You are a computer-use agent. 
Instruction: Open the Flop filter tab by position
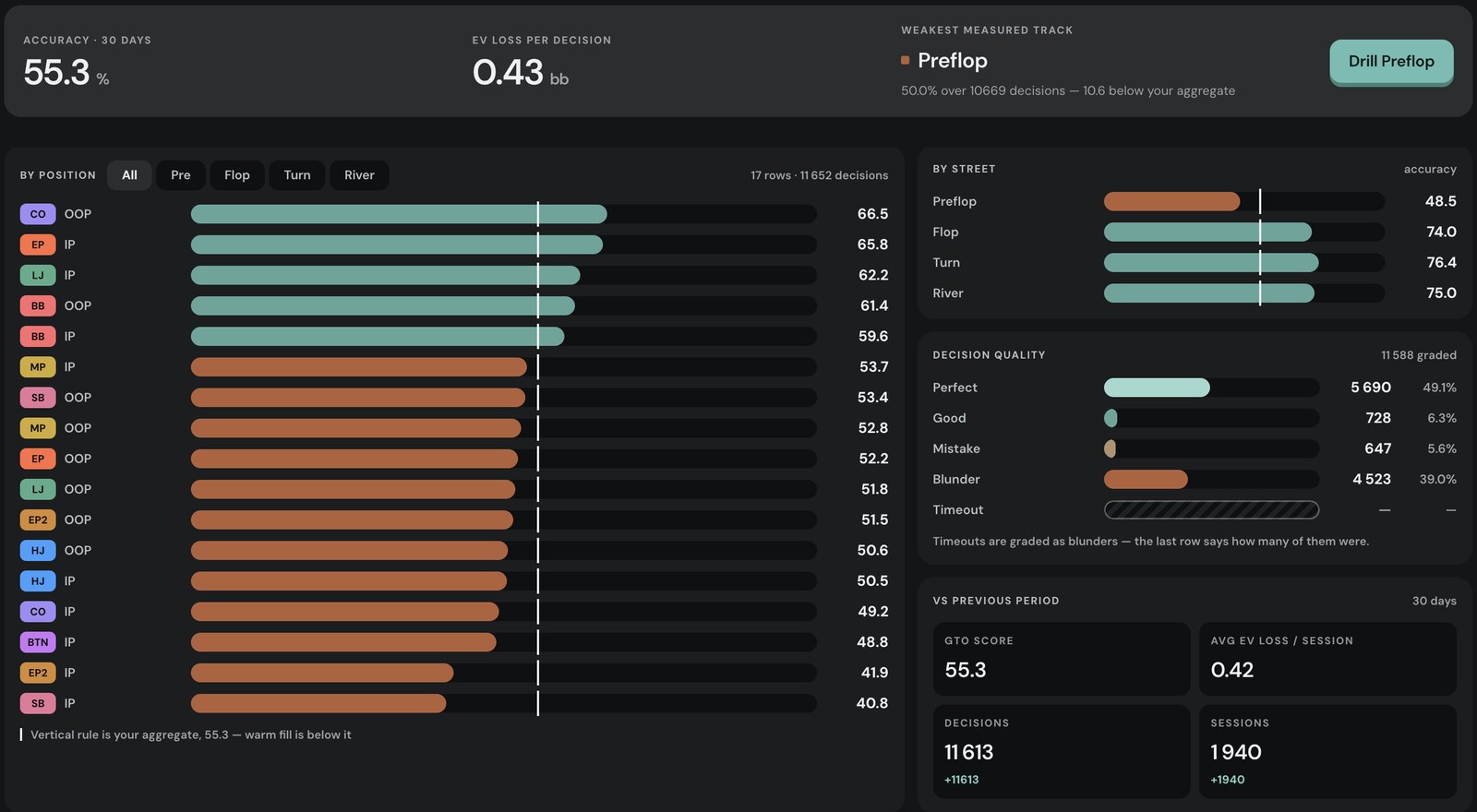point(237,175)
